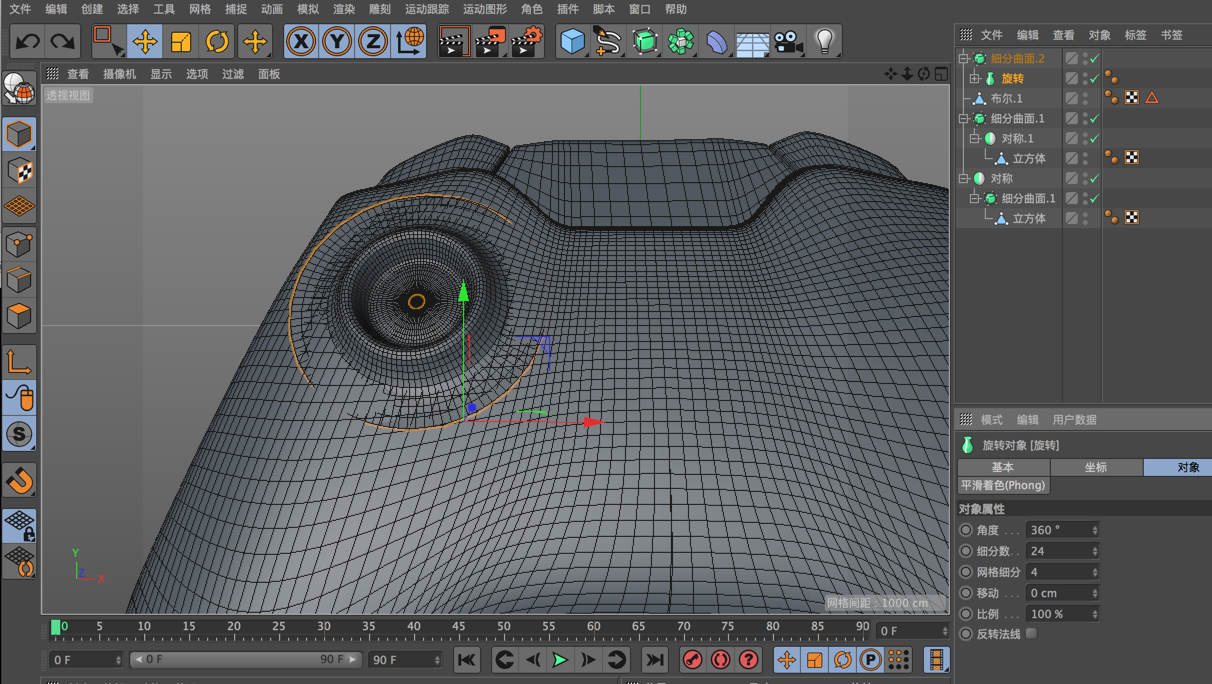Open the attributes 用户数据 menu
This screenshot has width=1212, height=684.
coord(1075,420)
